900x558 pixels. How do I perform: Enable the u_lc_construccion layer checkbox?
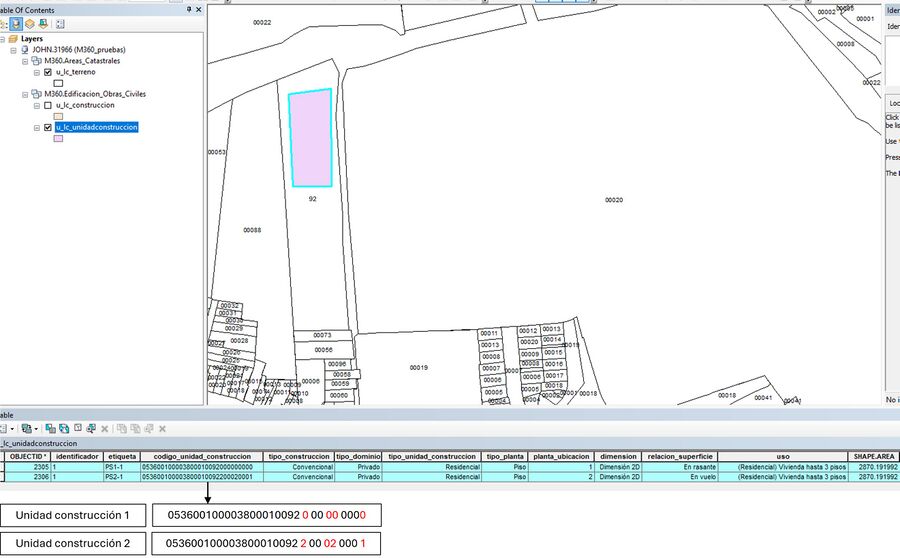point(48,105)
